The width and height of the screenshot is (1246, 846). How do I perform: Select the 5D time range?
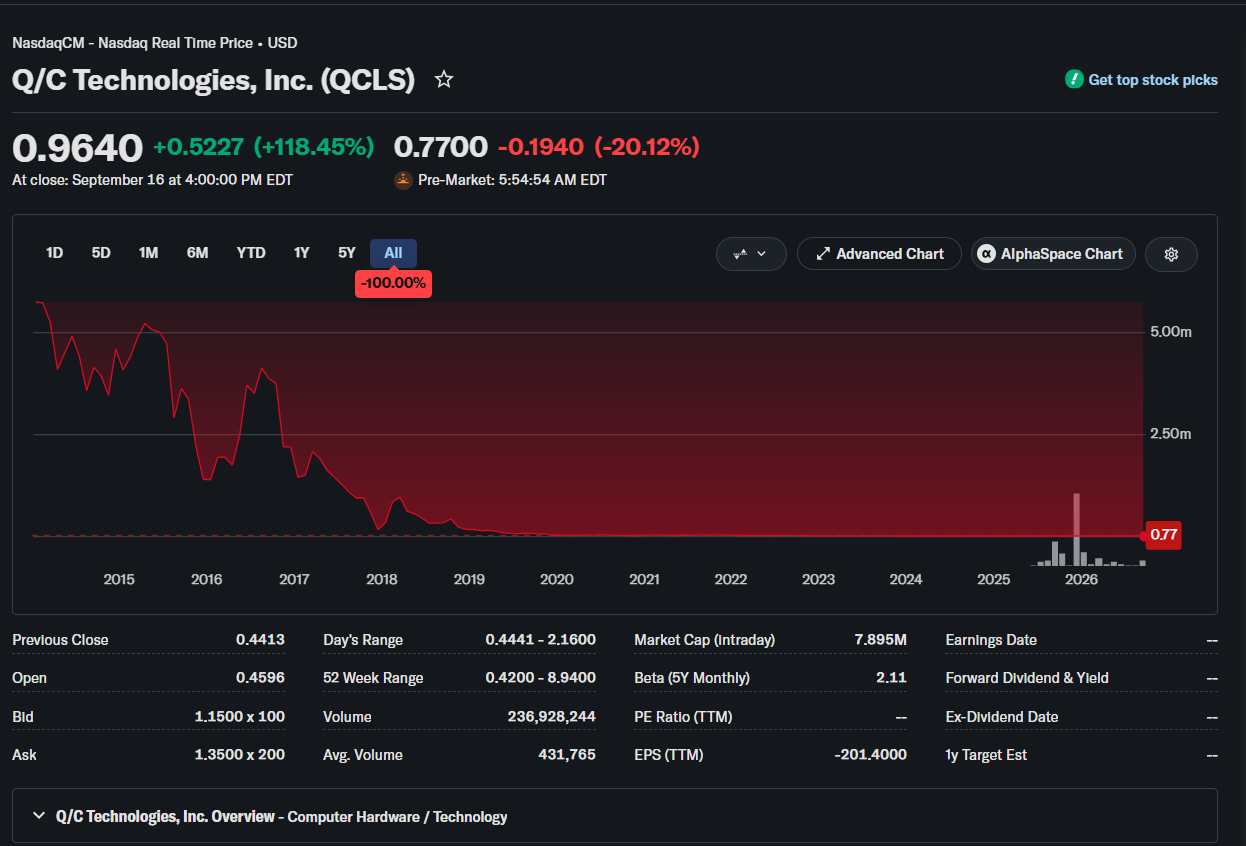click(x=101, y=253)
